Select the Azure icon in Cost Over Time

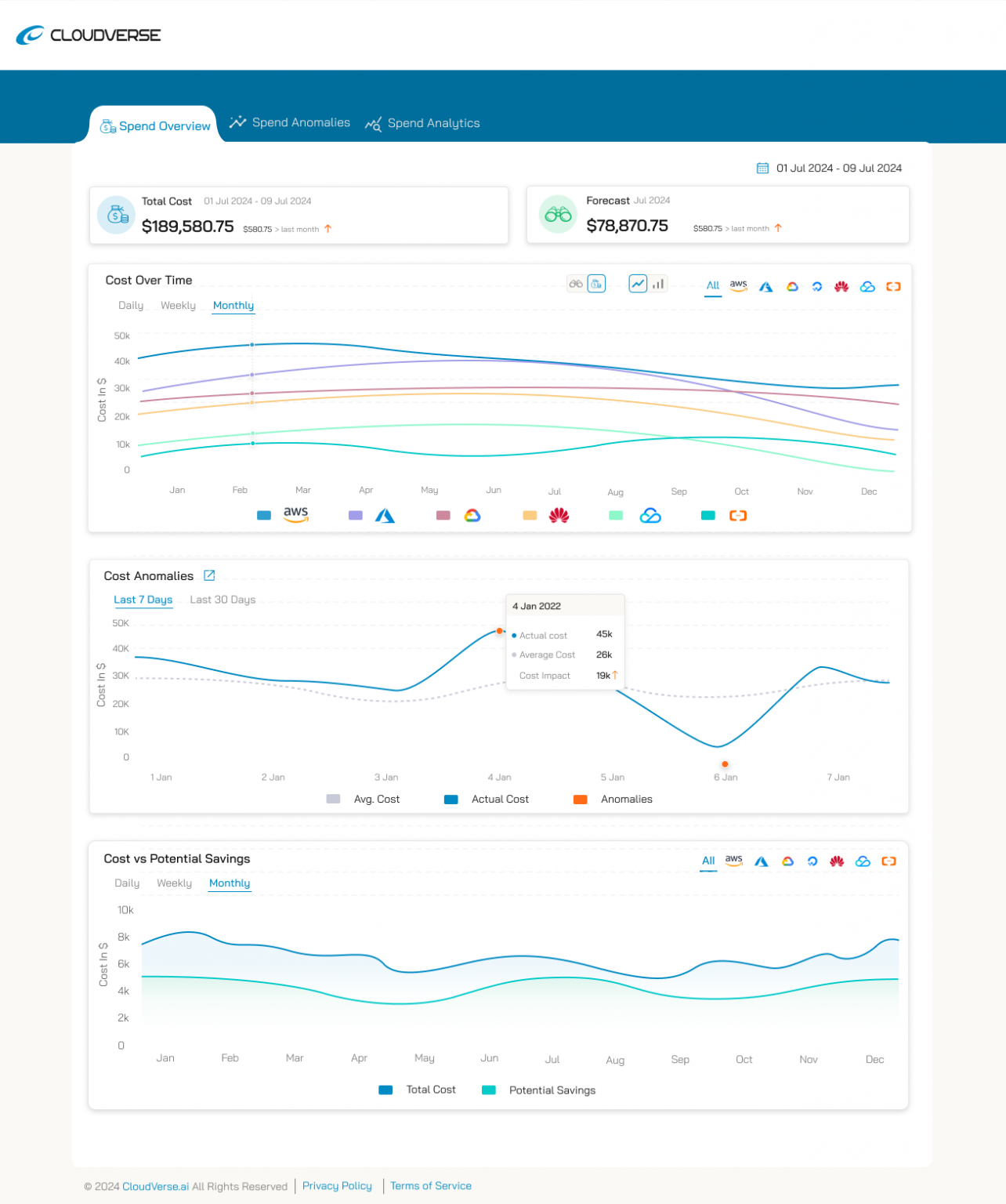point(765,286)
